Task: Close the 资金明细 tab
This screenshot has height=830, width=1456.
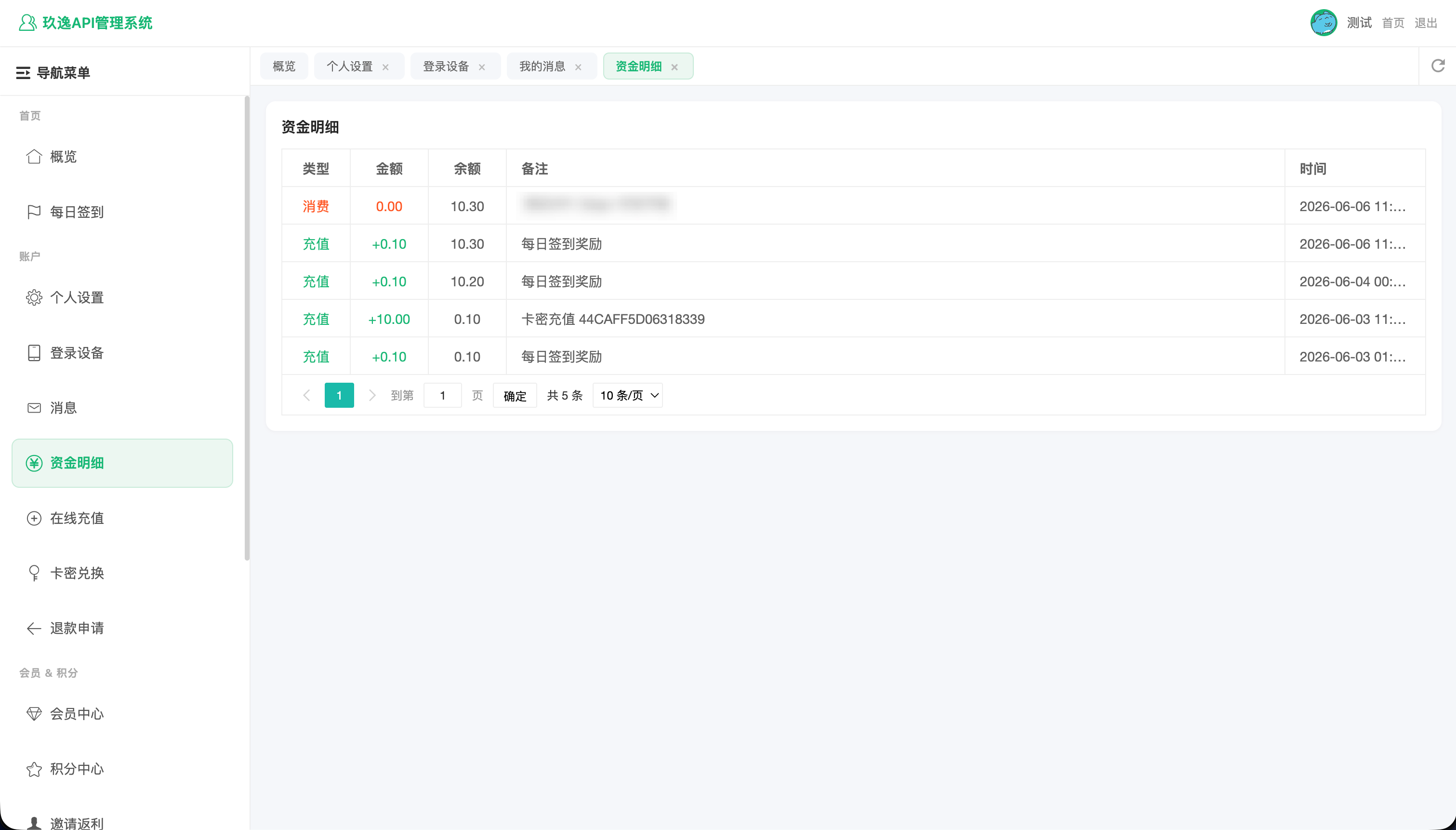Action: [x=675, y=67]
